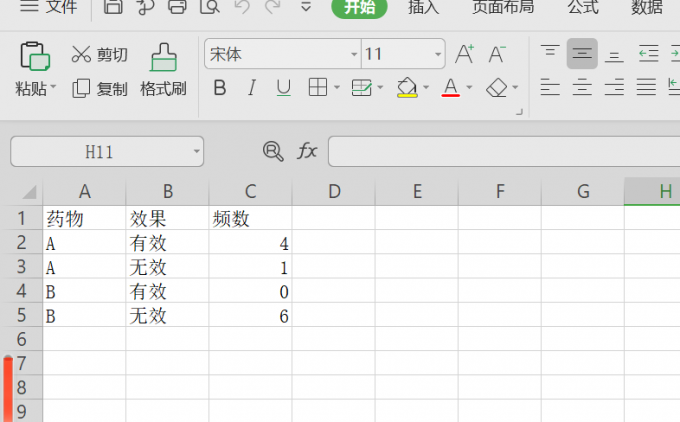This screenshot has width=680, height=422.
Task: Toggle vertical middle alignment
Action: tap(582, 53)
